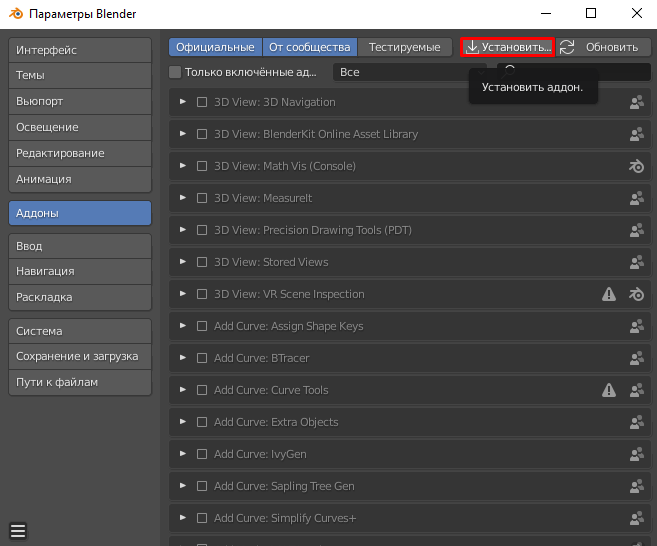Expand the BlenderKit addon details

[183, 134]
